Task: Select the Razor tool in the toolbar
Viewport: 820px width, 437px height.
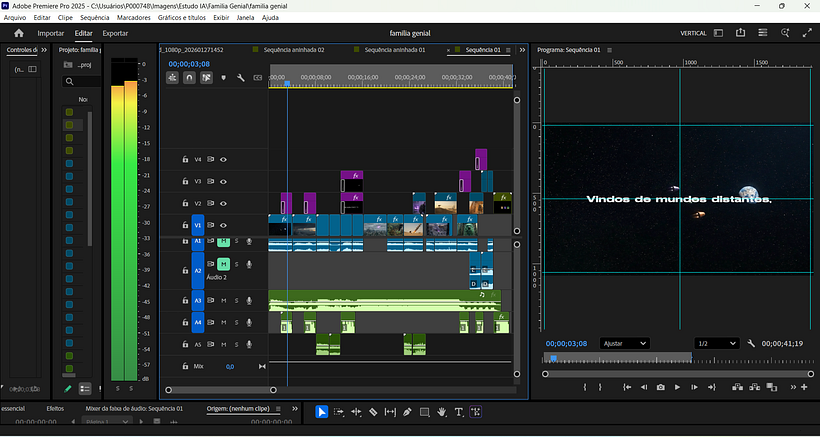Action: pos(373,412)
